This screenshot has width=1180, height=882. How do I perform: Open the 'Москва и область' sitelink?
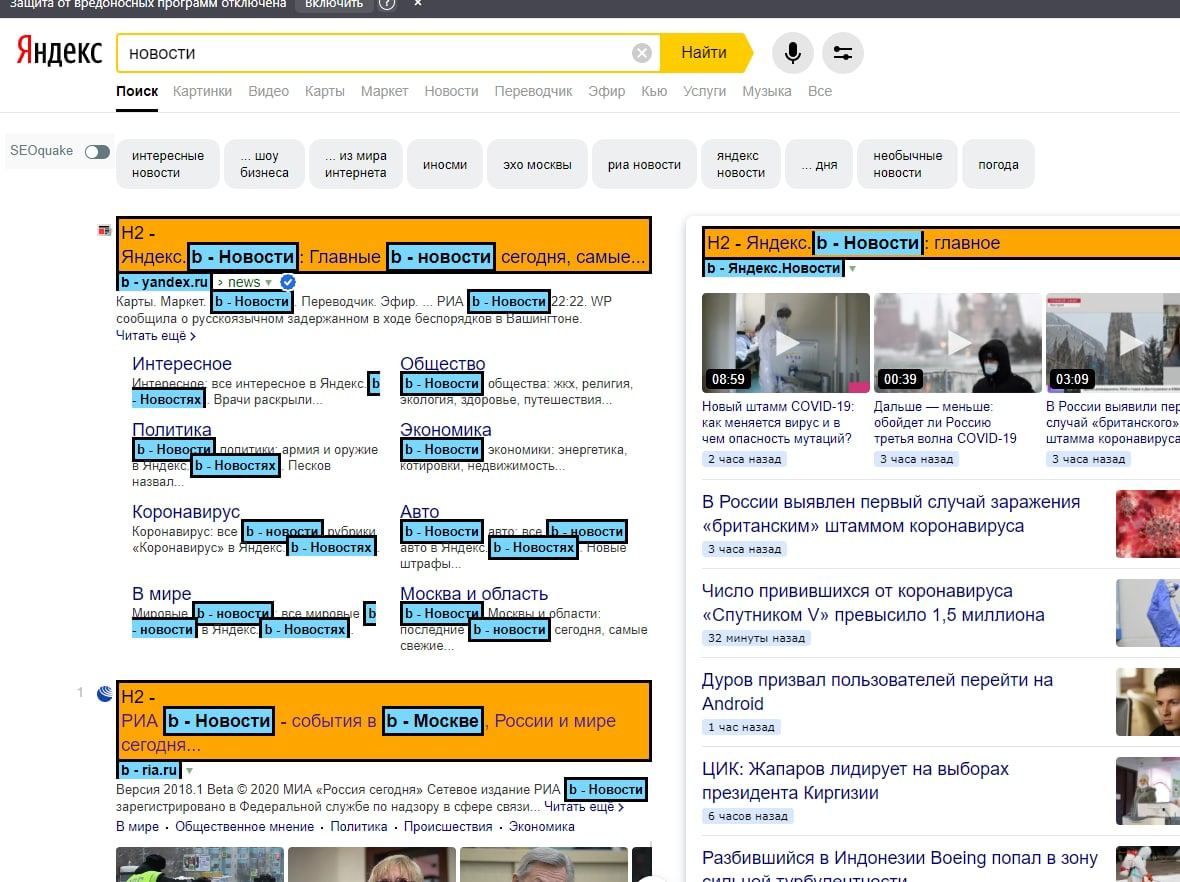[x=474, y=594]
